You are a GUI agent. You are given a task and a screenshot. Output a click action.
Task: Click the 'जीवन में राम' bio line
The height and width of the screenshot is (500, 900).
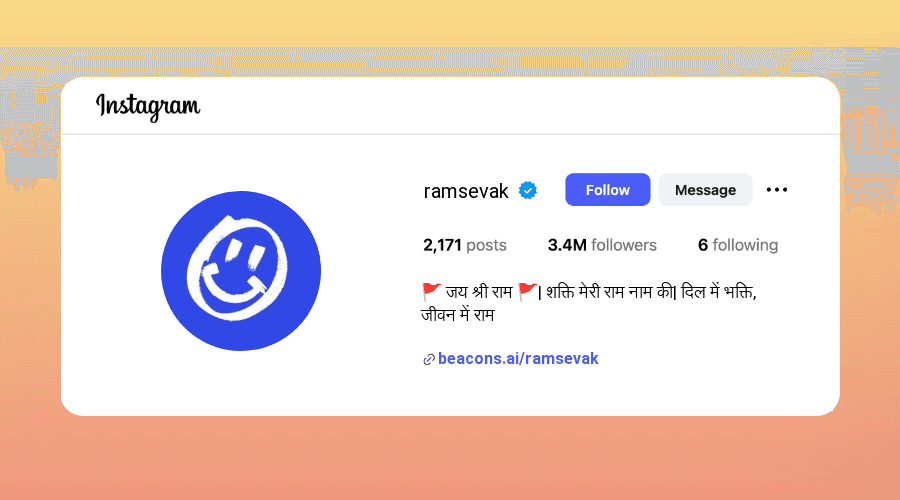(457, 315)
